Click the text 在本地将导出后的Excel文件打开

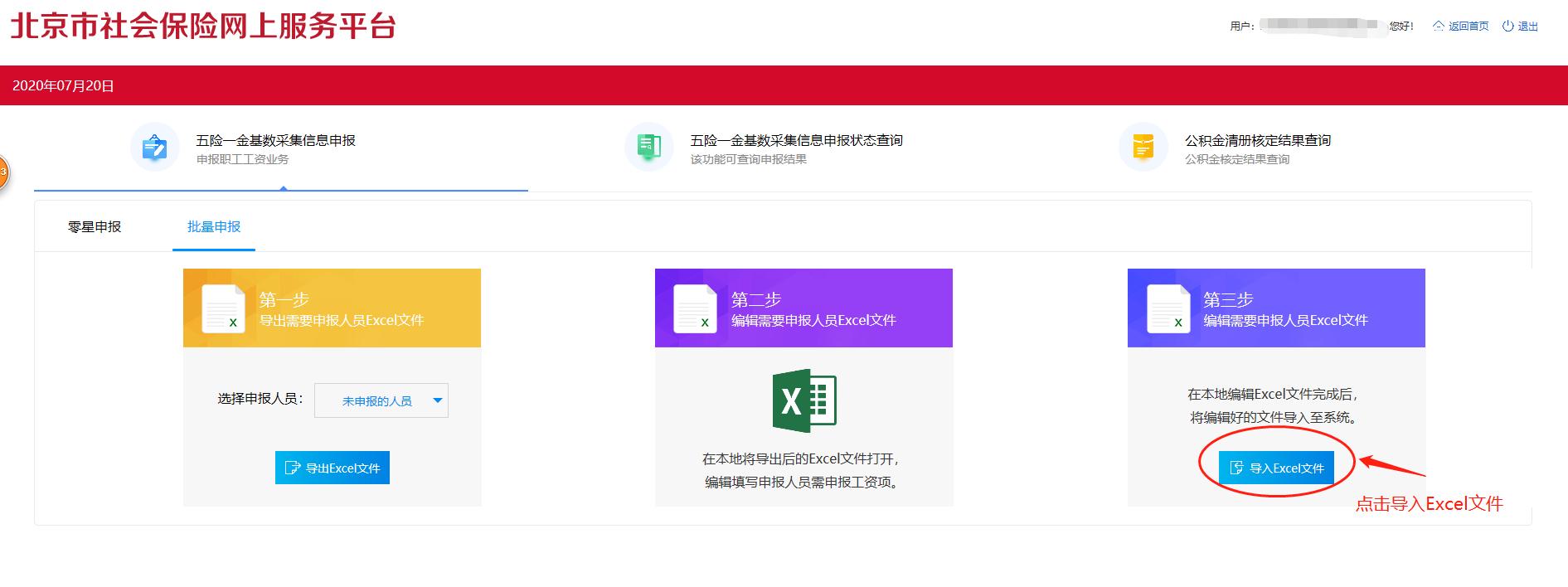pyautogui.click(x=801, y=458)
